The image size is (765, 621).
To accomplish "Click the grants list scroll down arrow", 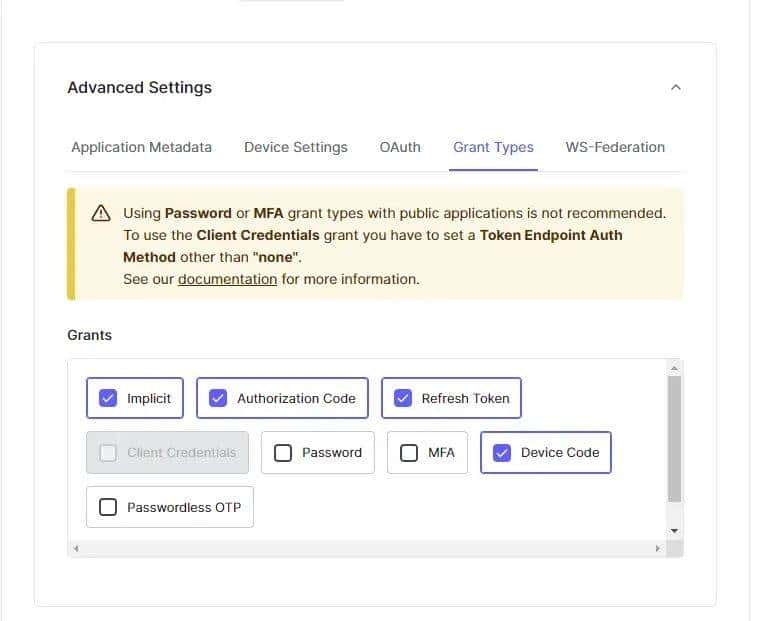I will [675, 530].
